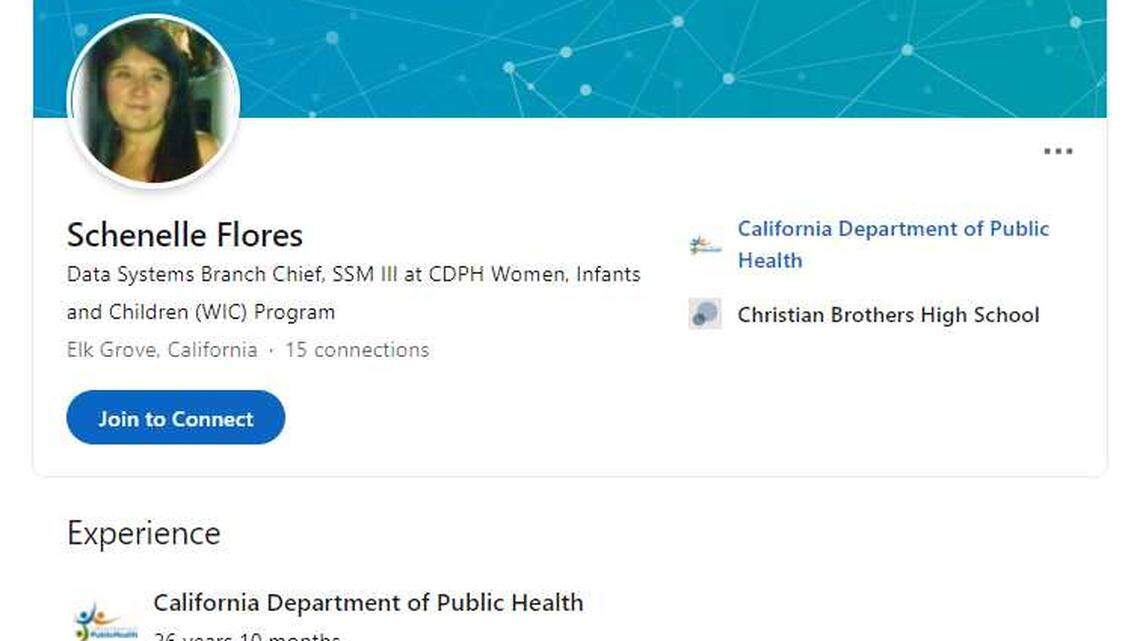Click the blue network-pattern banner image
The image size is (1140, 641).
tap(650, 60)
